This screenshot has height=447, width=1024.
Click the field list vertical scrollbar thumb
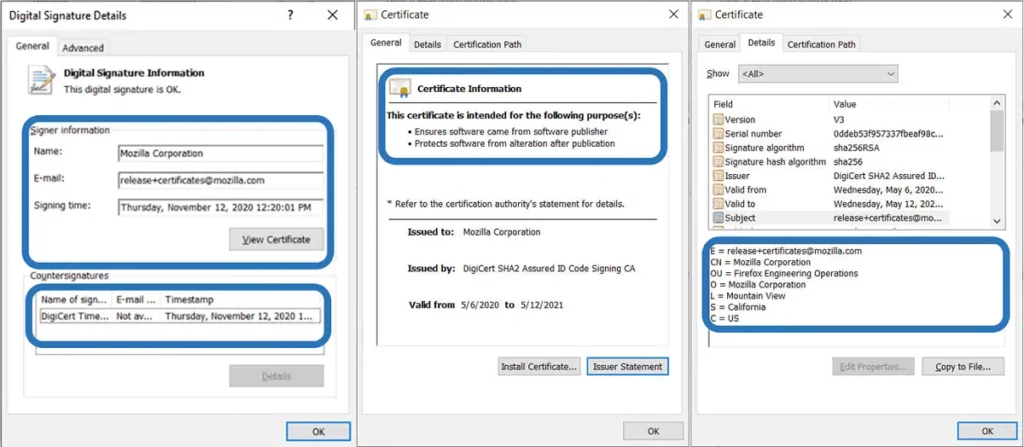(997, 131)
